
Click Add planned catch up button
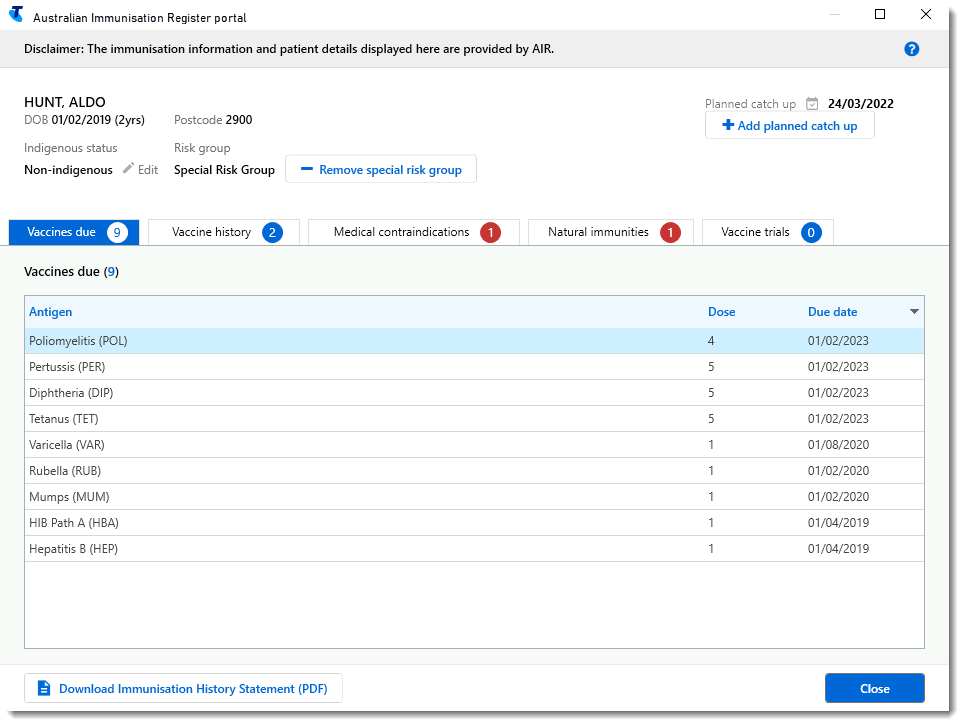click(x=789, y=125)
